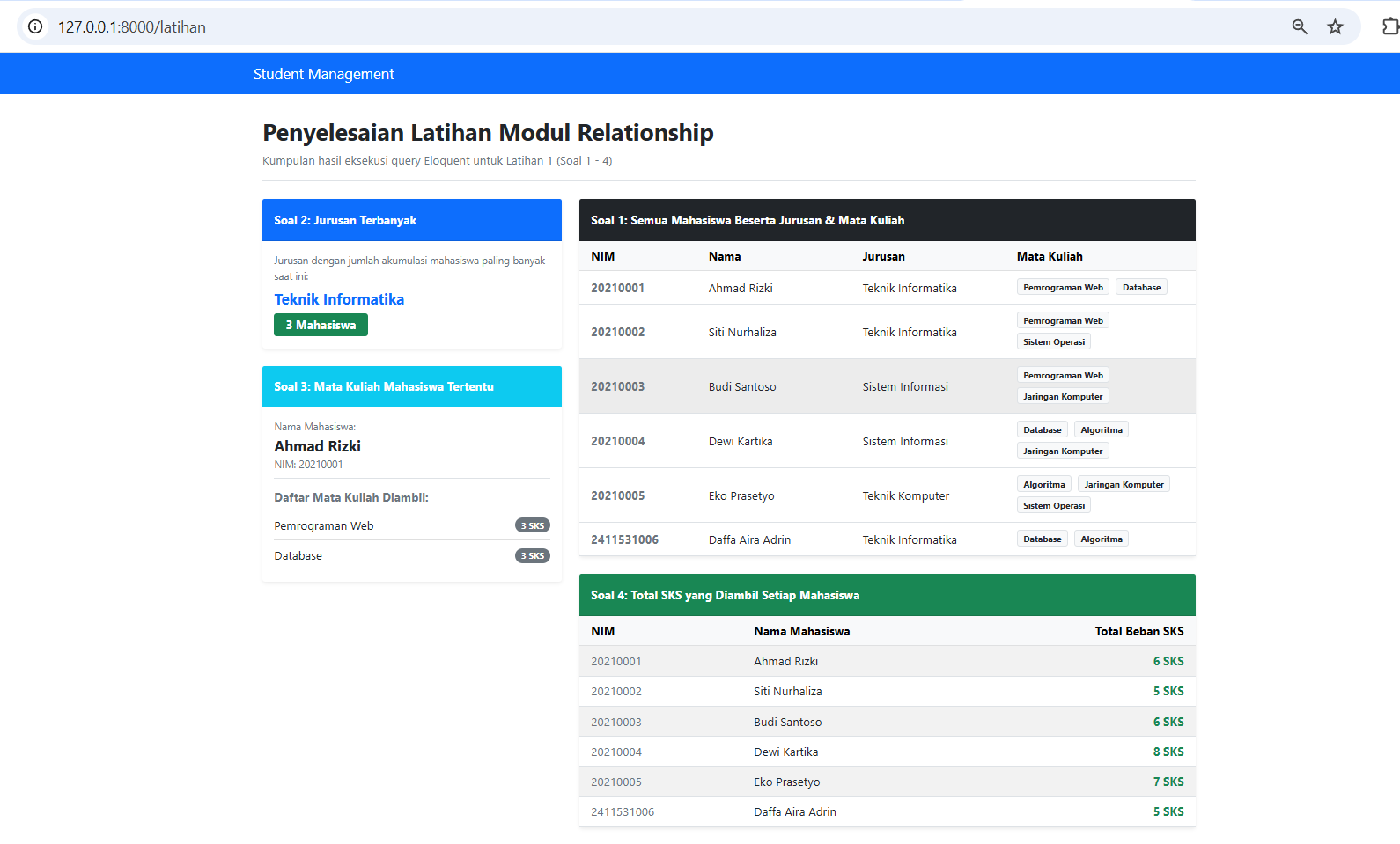This screenshot has height=844, width=1400.
Task: Click 5 SKS value for Siti Nurhaliza
Action: click(1168, 691)
